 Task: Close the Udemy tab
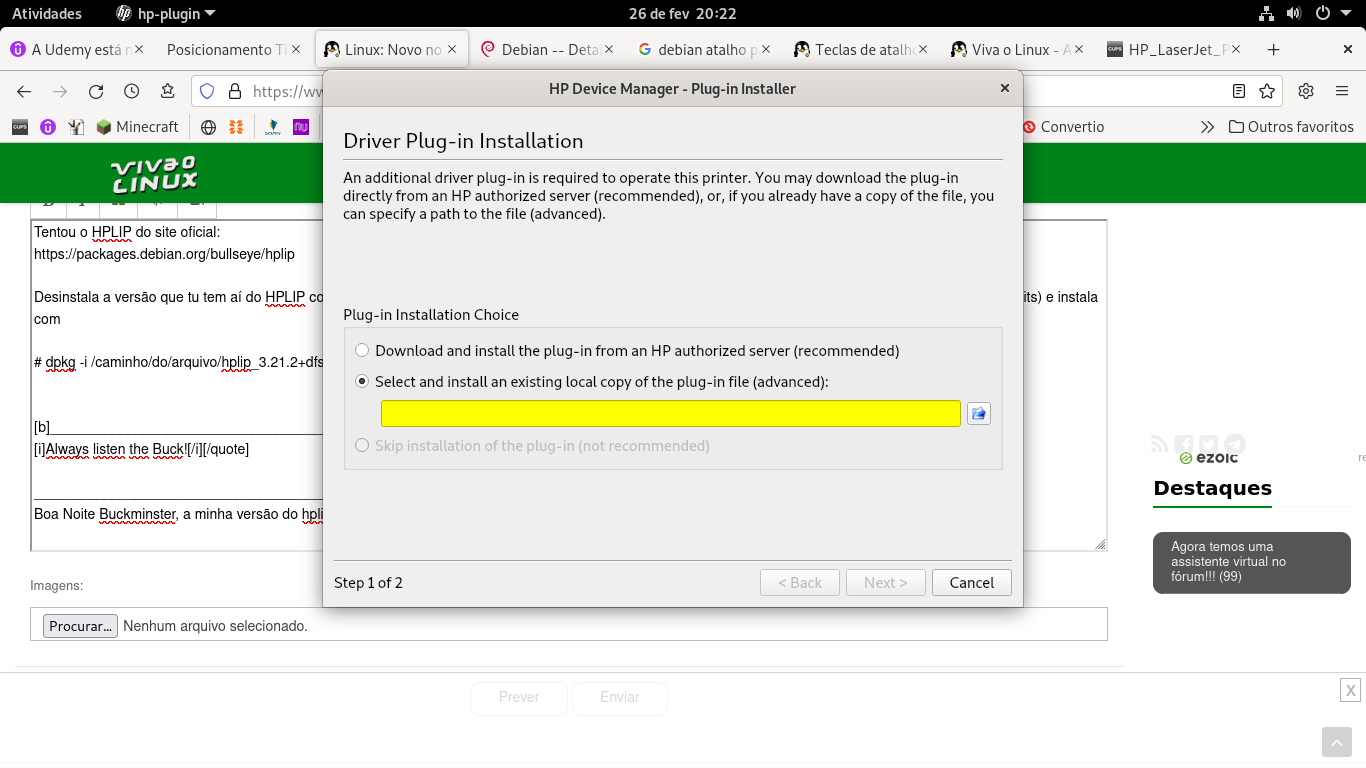(139, 49)
